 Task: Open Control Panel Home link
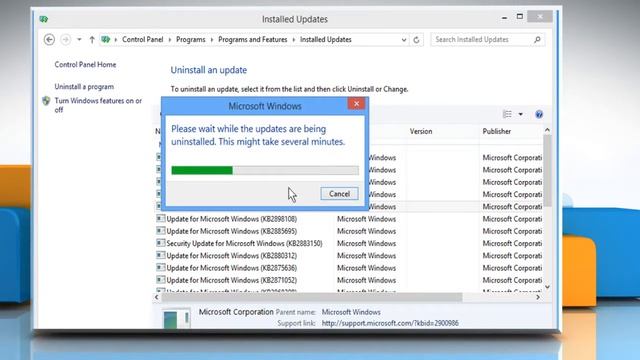(85, 64)
